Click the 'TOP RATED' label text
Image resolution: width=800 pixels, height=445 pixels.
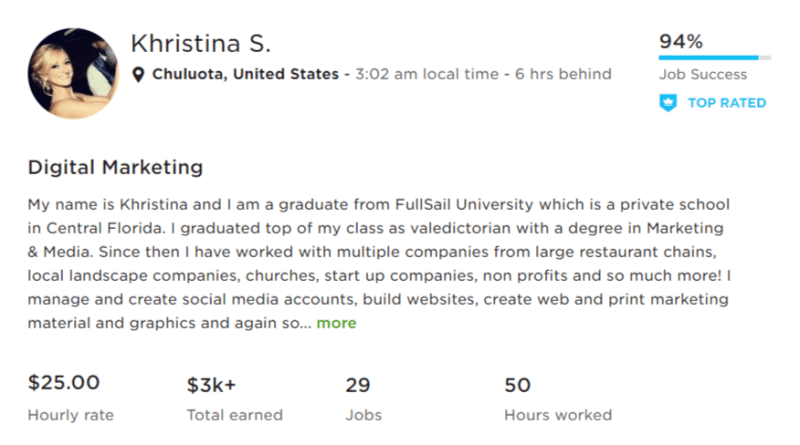coord(727,103)
